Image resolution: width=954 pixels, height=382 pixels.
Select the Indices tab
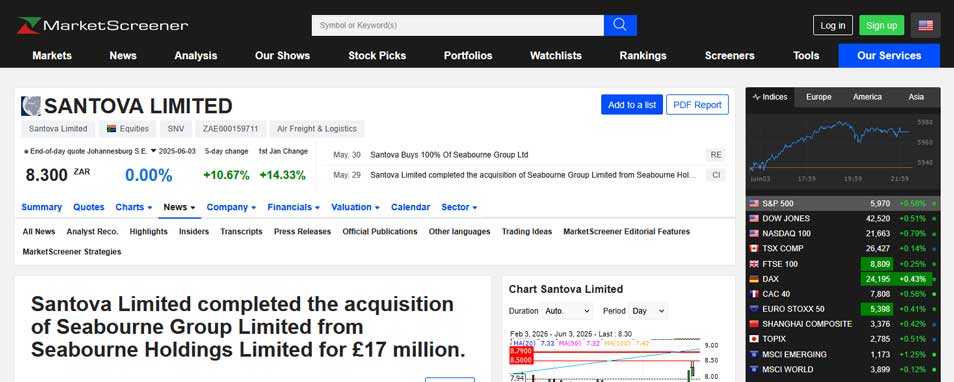coord(770,97)
